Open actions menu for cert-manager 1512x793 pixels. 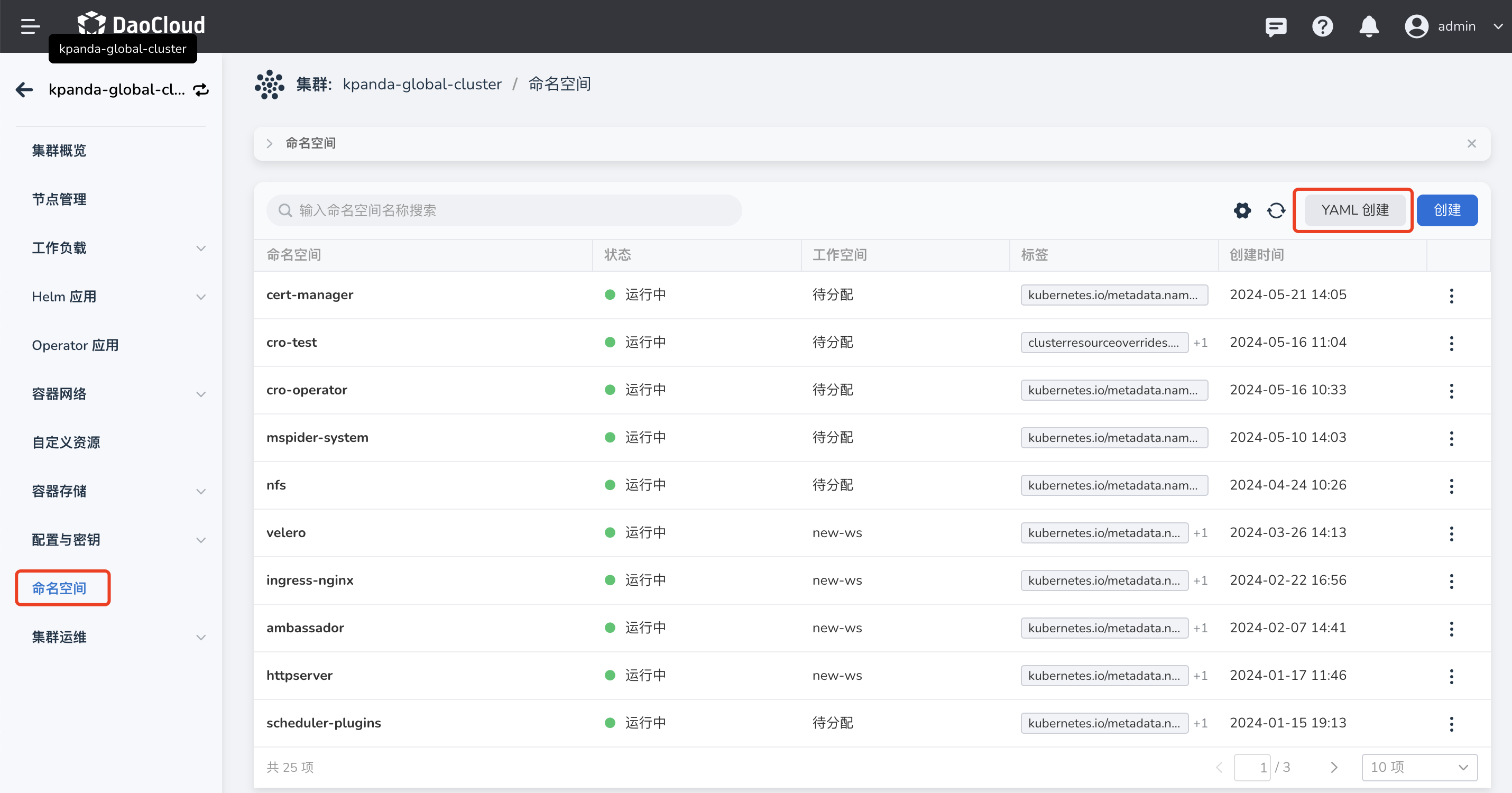(1451, 295)
